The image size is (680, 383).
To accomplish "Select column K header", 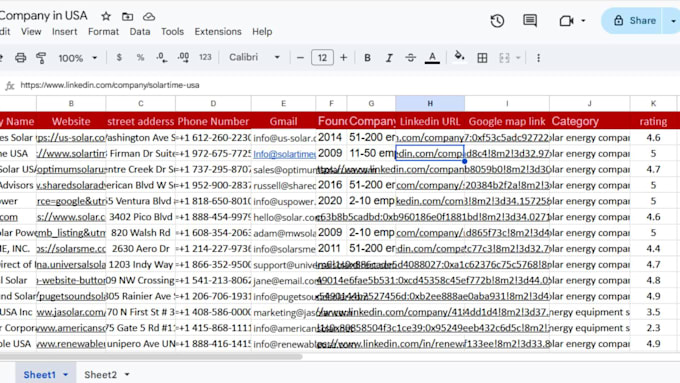I will coord(653,103).
